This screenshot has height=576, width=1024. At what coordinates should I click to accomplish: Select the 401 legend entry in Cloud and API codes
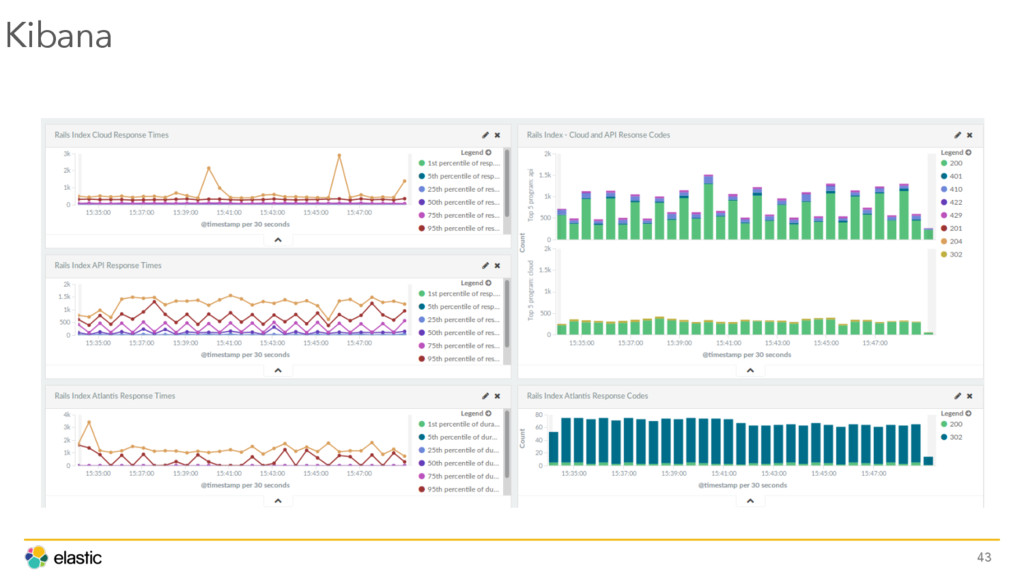[x=952, y=176]
